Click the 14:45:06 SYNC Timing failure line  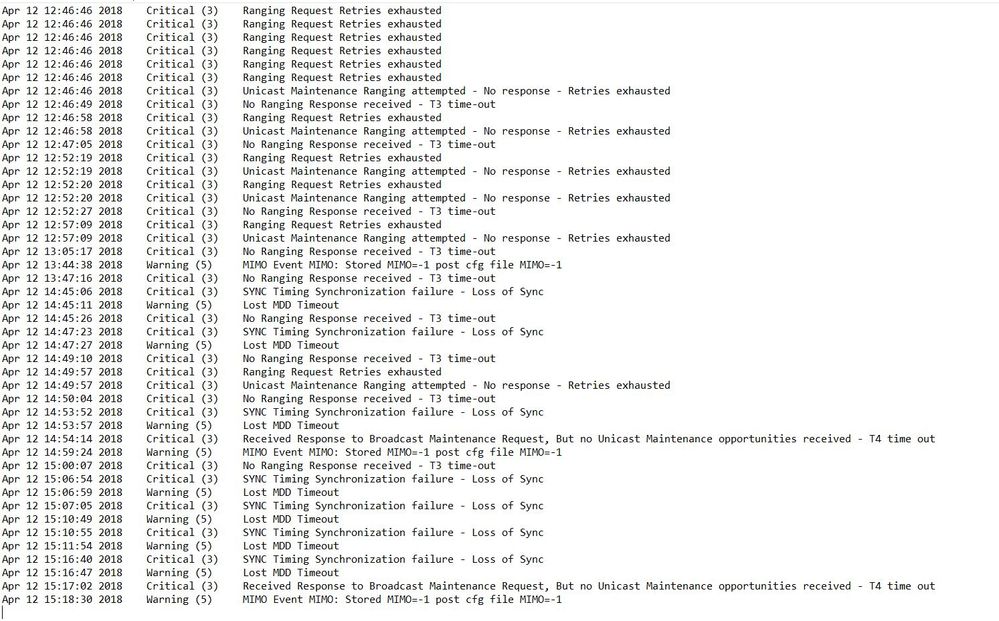[x=393, y=292]
